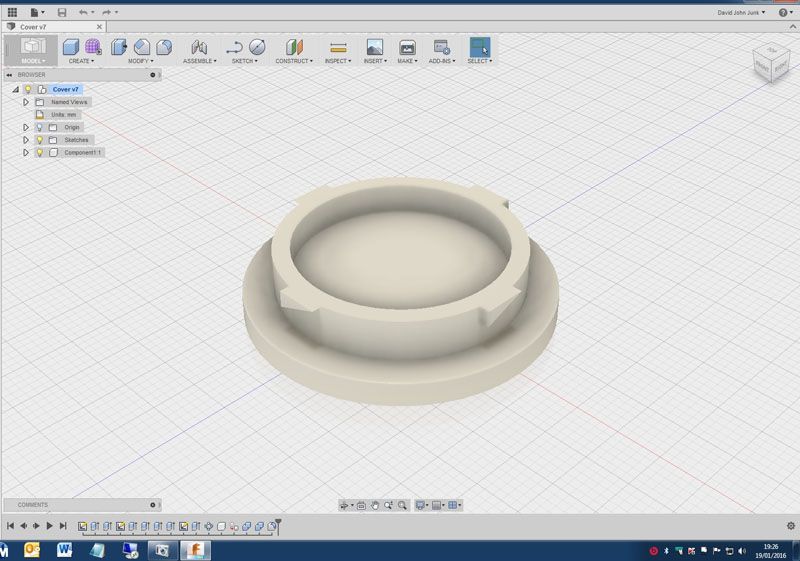Open the David John user account dropdown
Viewport: 800px width, 561px height.
point(741,12)
